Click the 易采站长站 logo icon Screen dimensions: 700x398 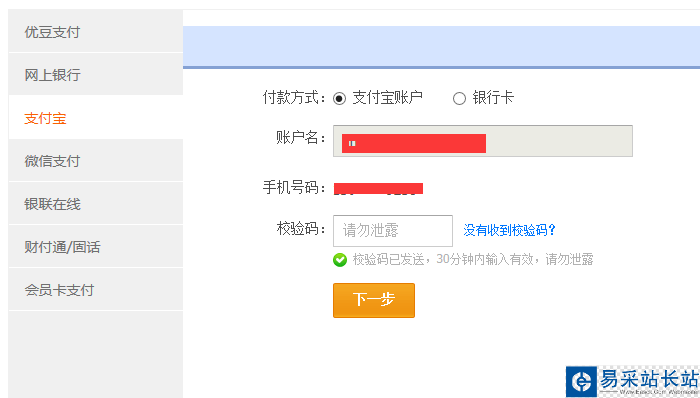[581, 382]
